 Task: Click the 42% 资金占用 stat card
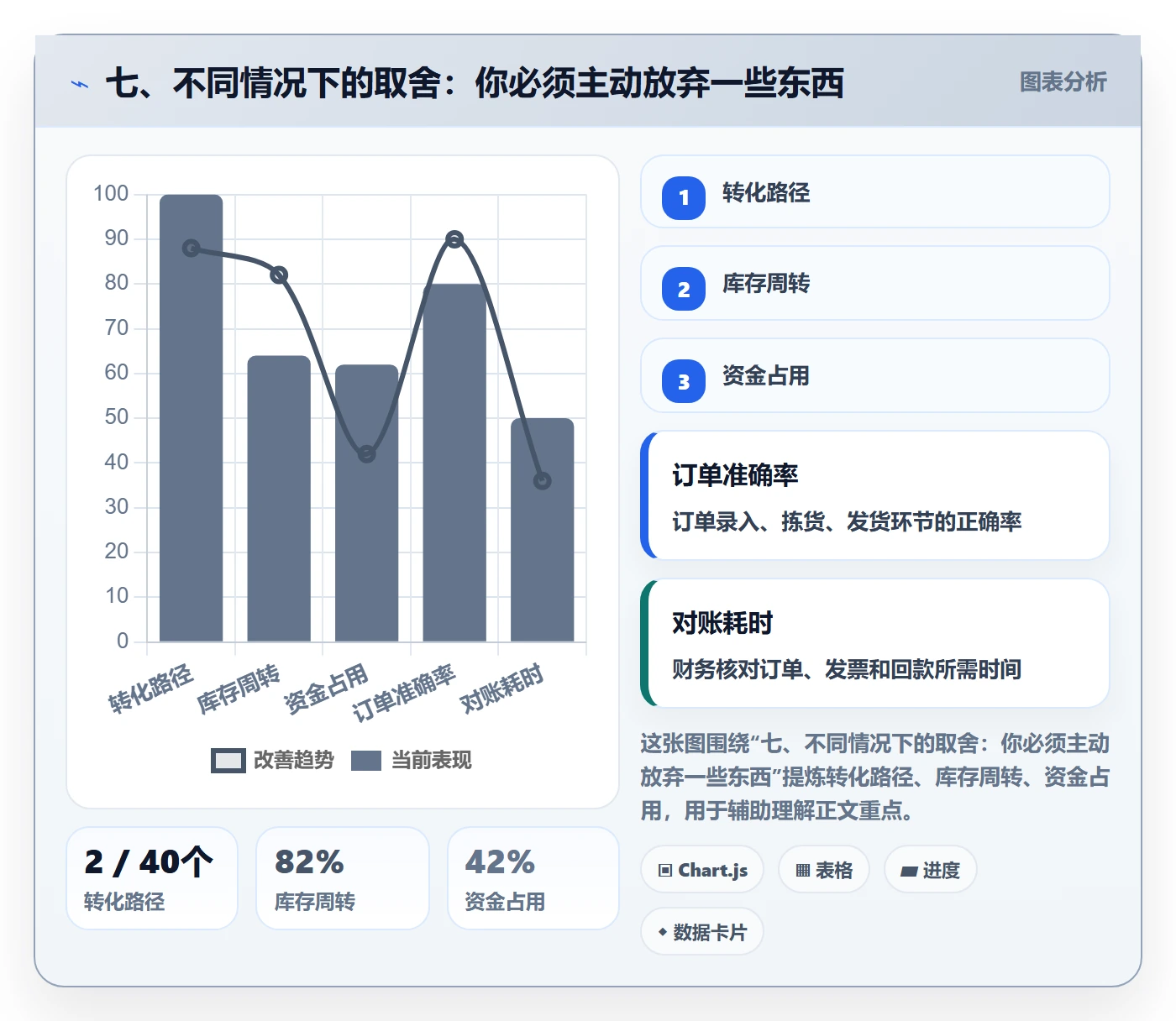[x=533, y=878]
